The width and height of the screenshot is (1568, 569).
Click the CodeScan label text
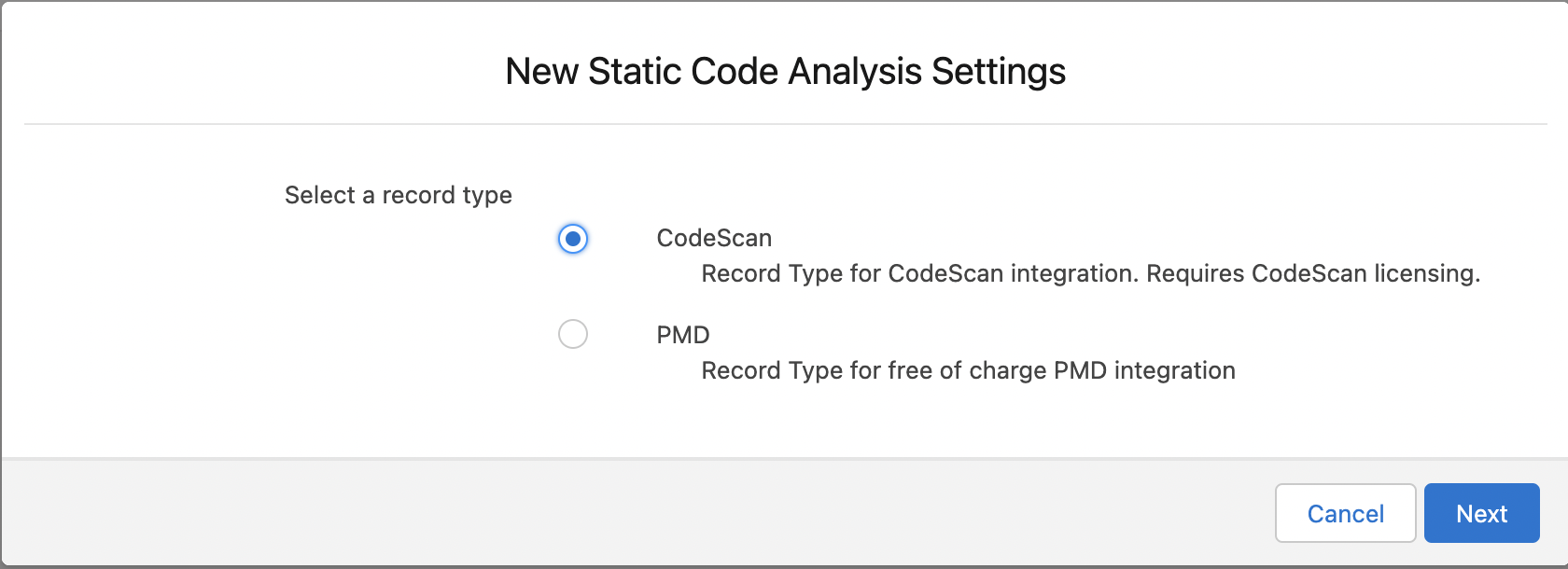click(x=714, y=239)
